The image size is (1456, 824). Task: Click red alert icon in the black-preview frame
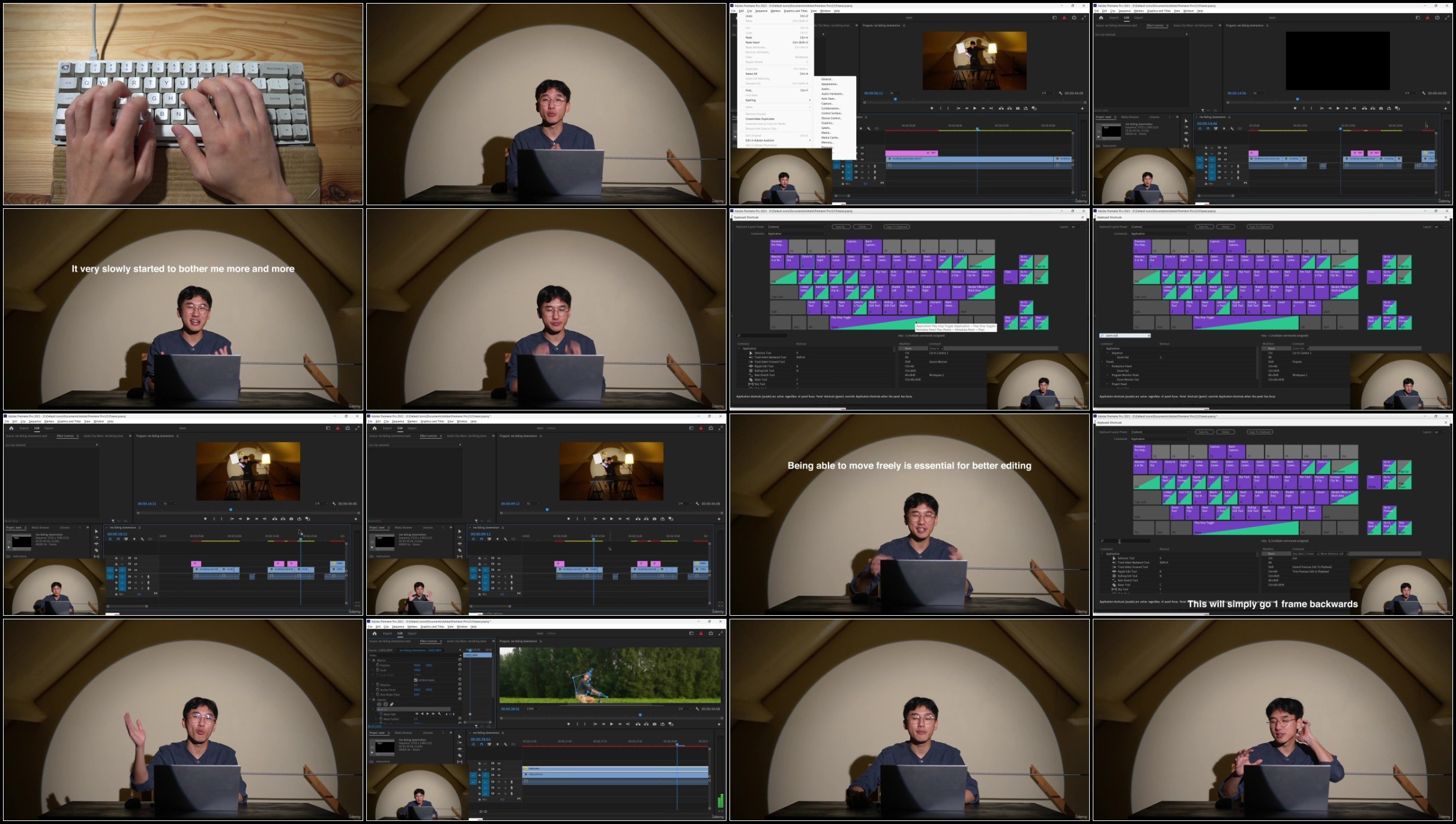pos(1427,18)
